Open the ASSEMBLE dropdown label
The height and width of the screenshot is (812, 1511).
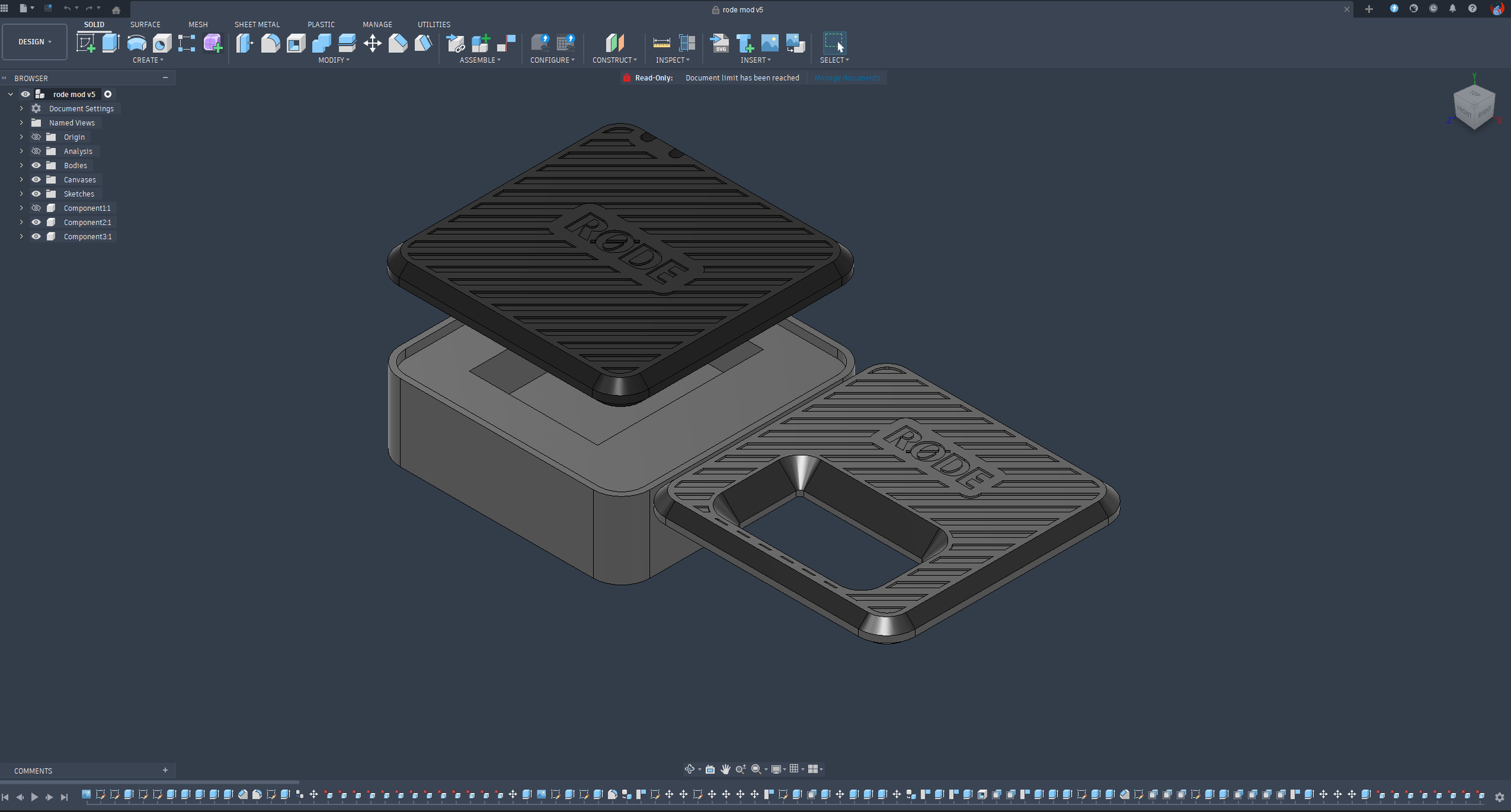tap(480, 60)
